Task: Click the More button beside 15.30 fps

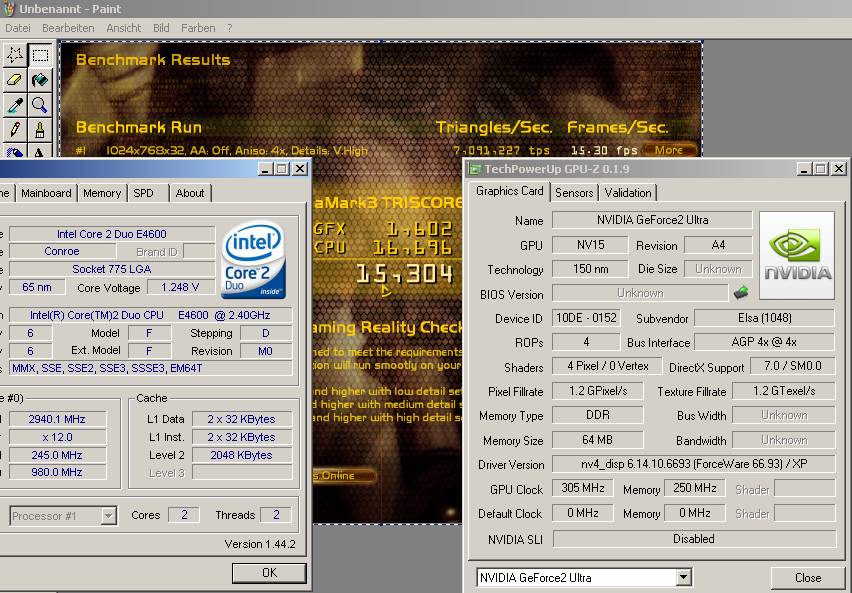Action: point(669,150)
